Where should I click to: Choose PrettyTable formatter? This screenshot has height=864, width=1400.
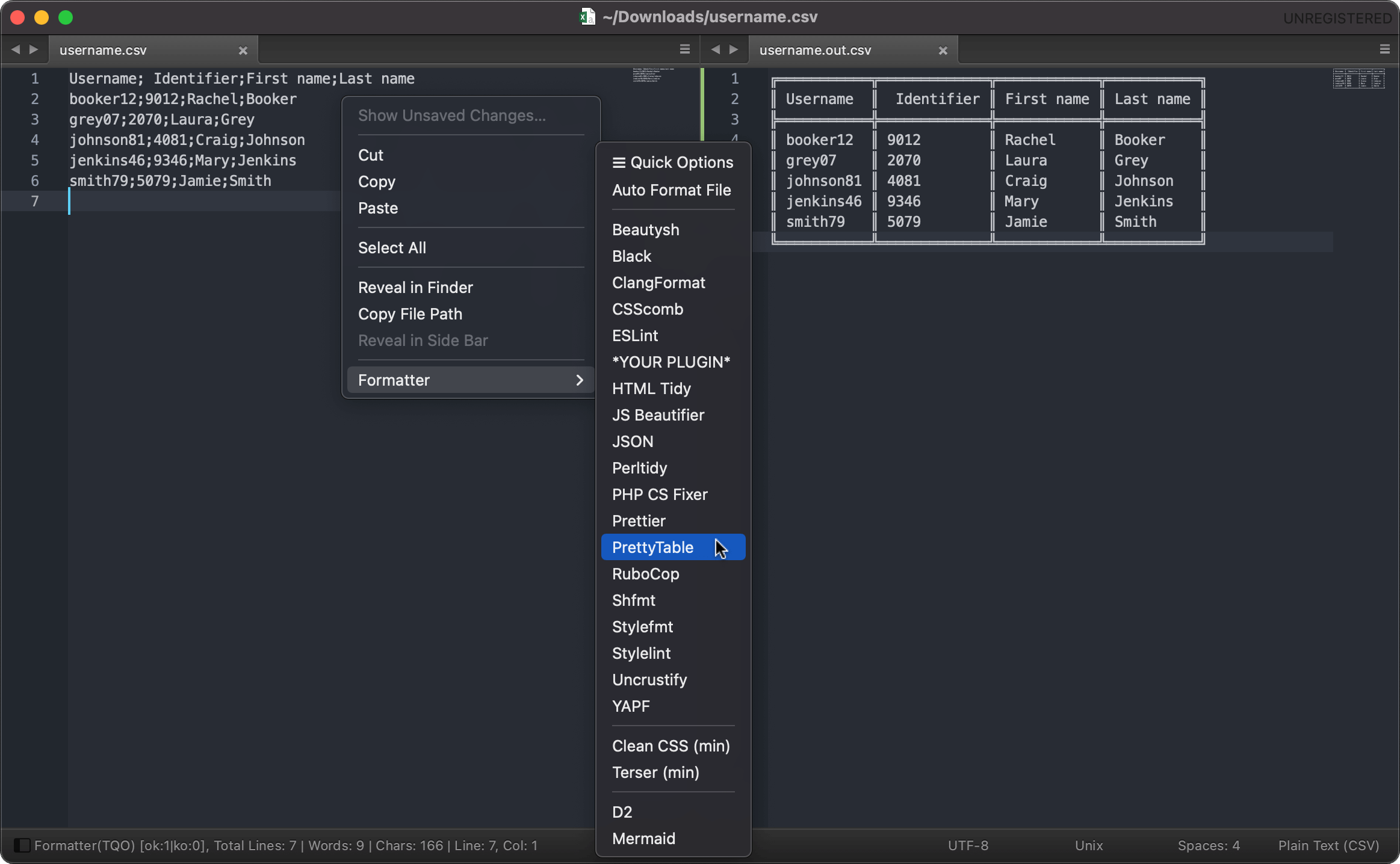click(653, 548)
